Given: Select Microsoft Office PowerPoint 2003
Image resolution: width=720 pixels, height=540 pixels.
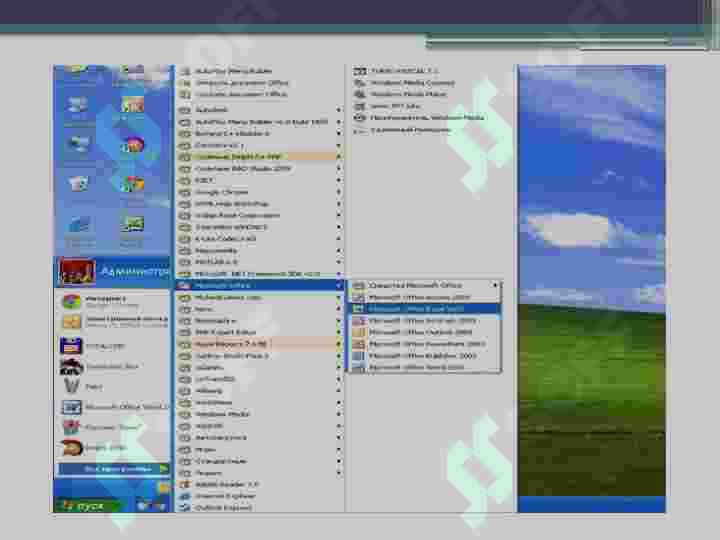Looking at the screenshot, I should point(423,344).
